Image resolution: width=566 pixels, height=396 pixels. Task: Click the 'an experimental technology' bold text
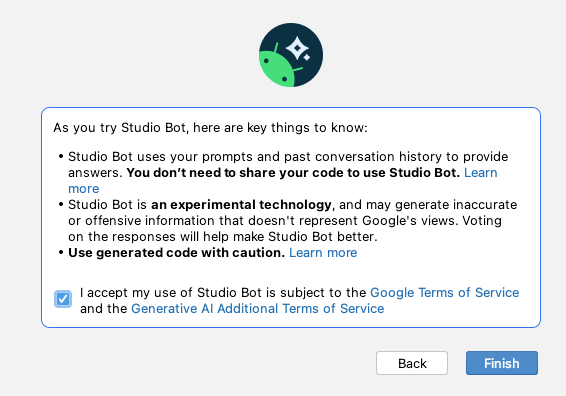pyautogui.click(x=241, y=205)
